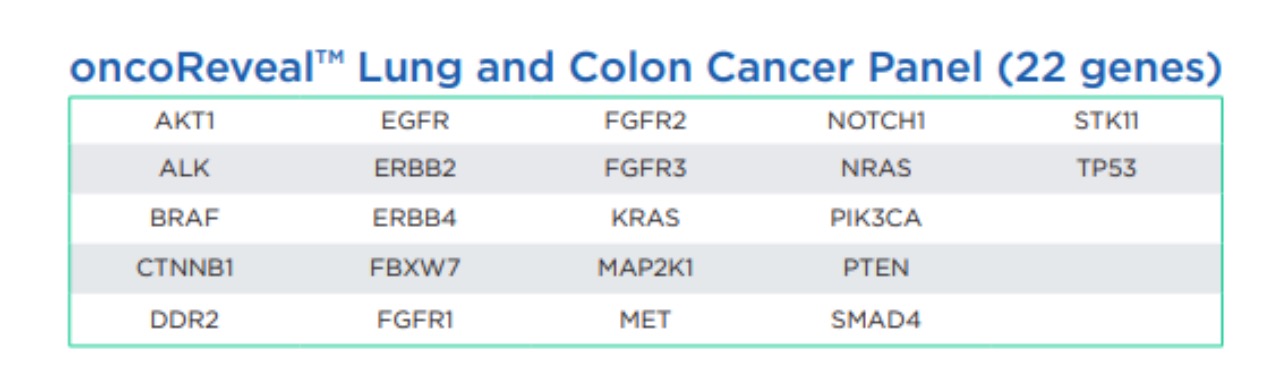This screenshot has width=1280, height=371.
Task: Pick the ERBB4 gene cell
Action: [415, 218]
